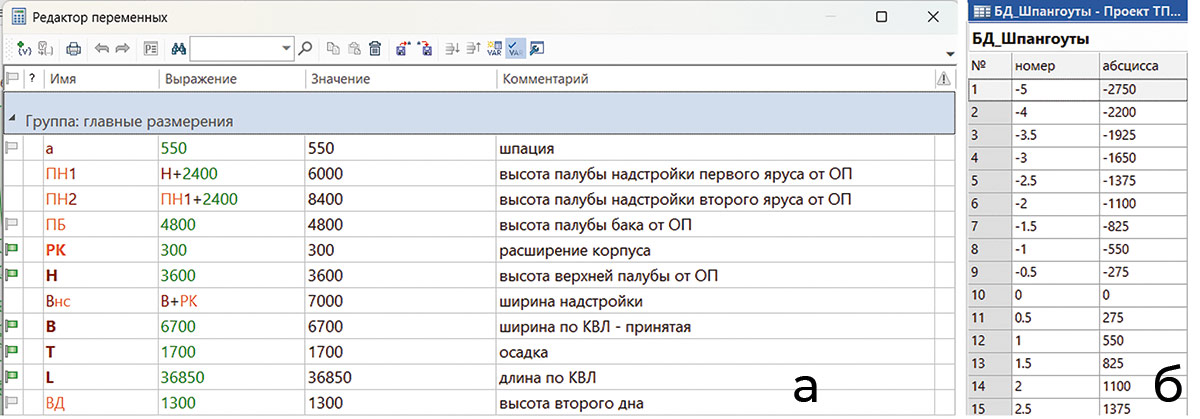Select comment 'высота второго дна'
1200x419 pixels.
566,403
